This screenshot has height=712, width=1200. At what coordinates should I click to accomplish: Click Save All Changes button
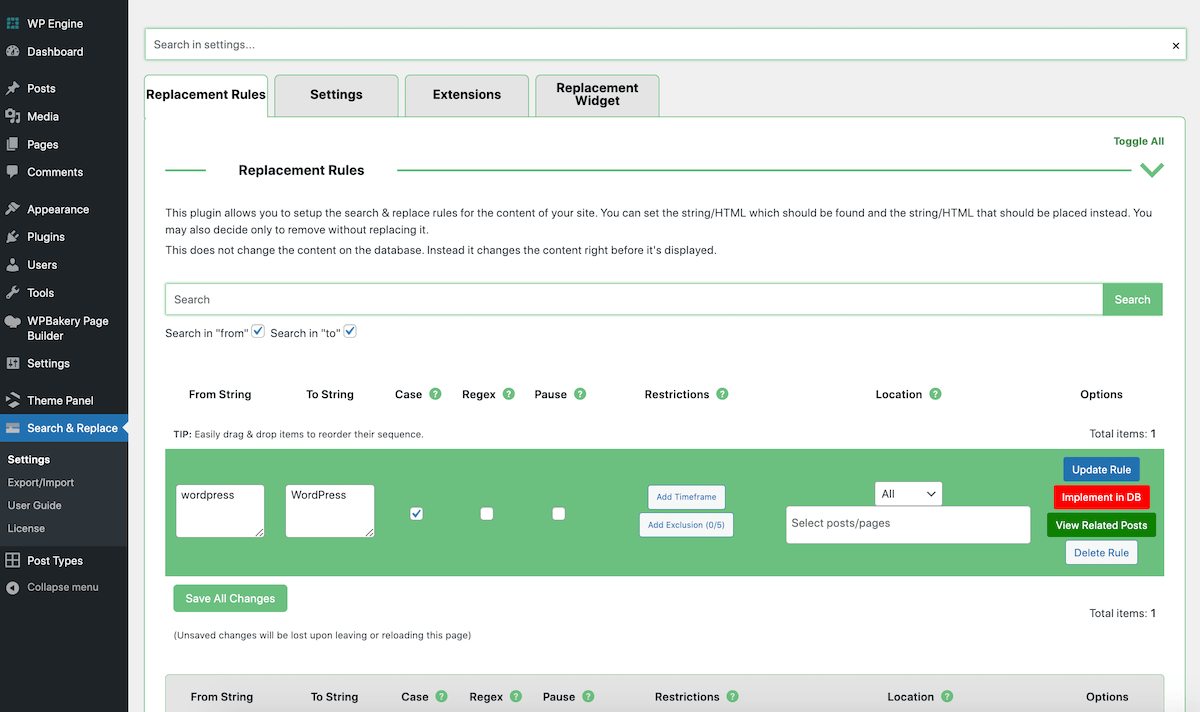[x=230, y=598]
